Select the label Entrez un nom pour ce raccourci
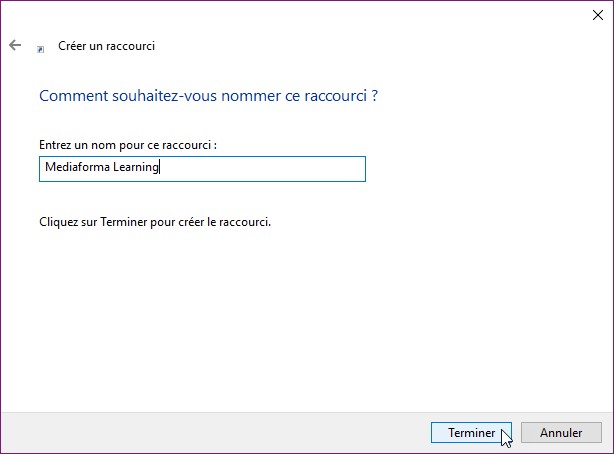 (x=127, y=145)
